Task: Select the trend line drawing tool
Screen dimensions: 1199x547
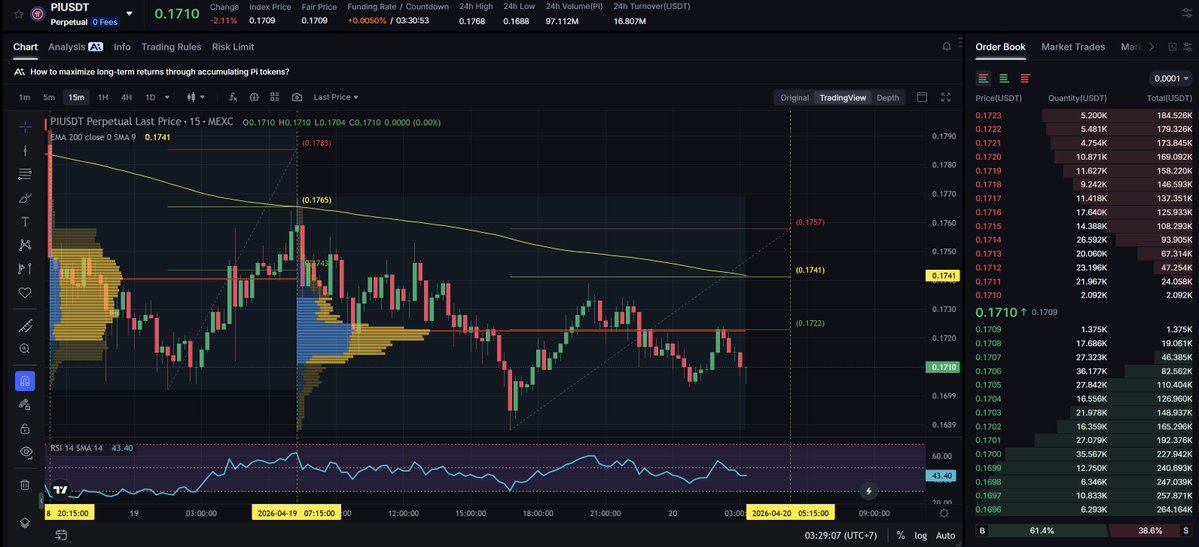Action: 24,151
